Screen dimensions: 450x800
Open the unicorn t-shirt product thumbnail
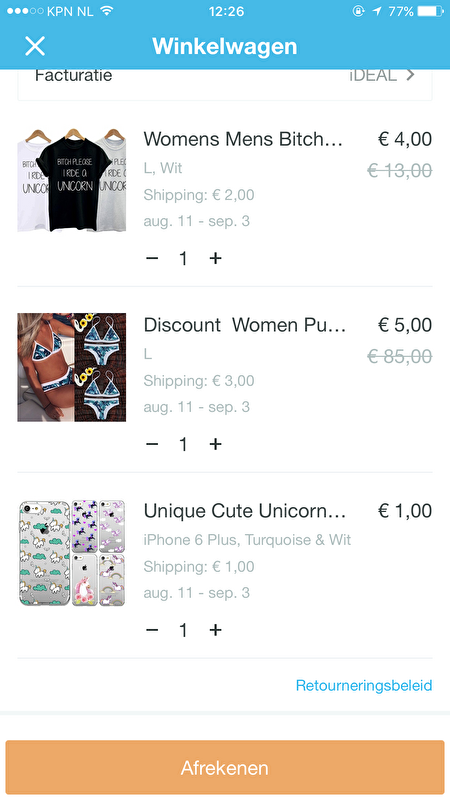pos(71,180)
